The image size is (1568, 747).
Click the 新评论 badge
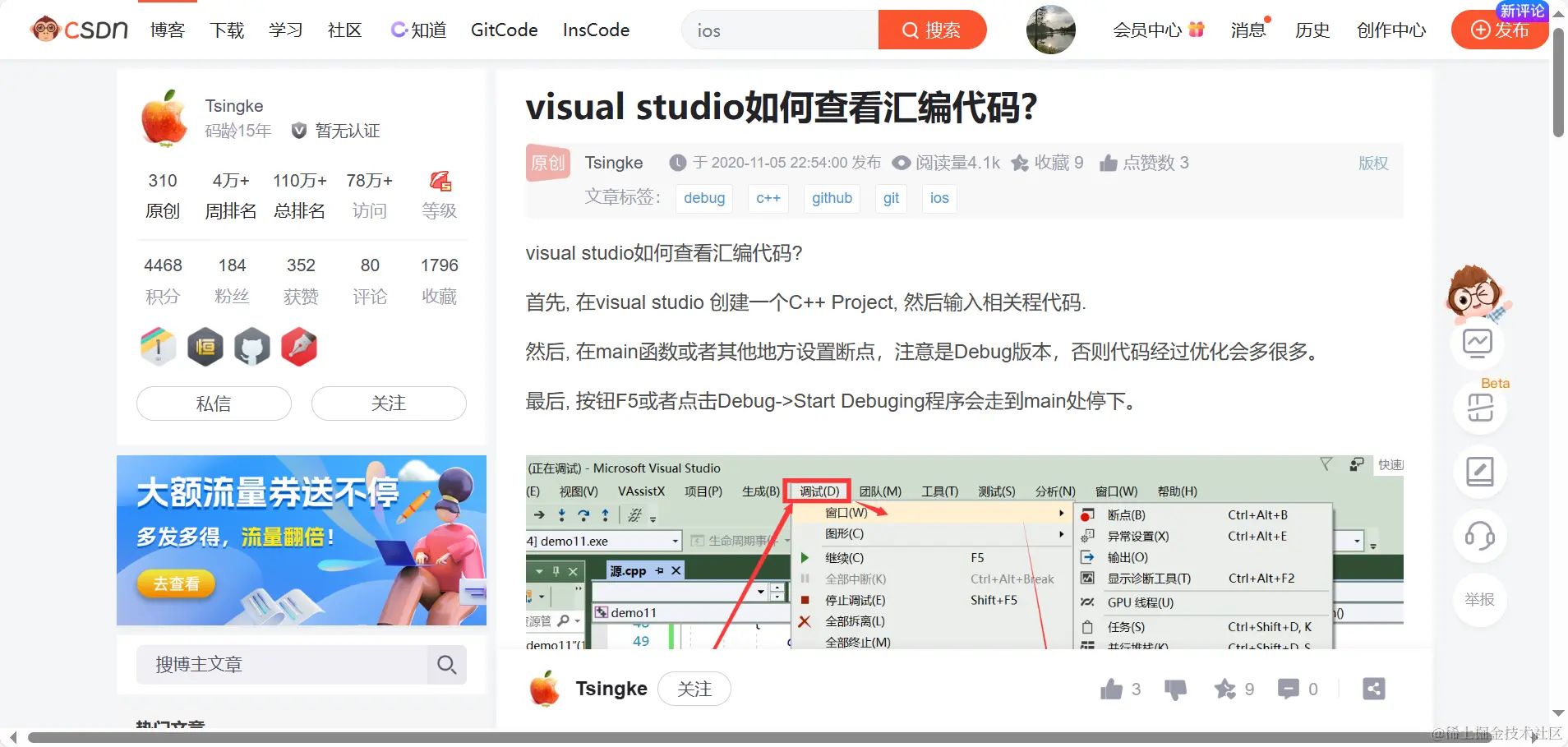pyautogui.click(x=1522, y=11)
